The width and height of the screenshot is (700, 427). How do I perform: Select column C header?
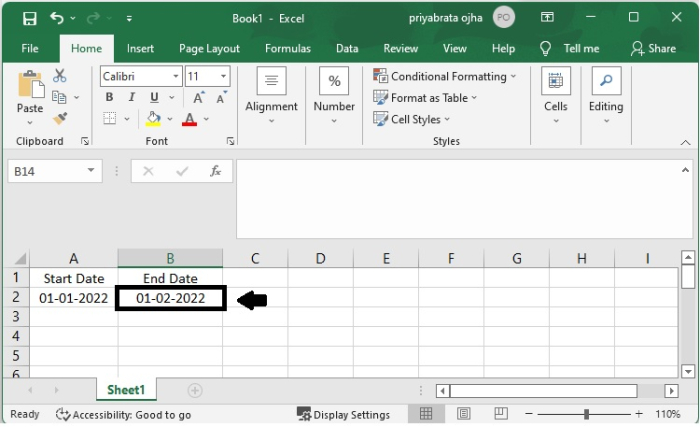pos(255,258)
